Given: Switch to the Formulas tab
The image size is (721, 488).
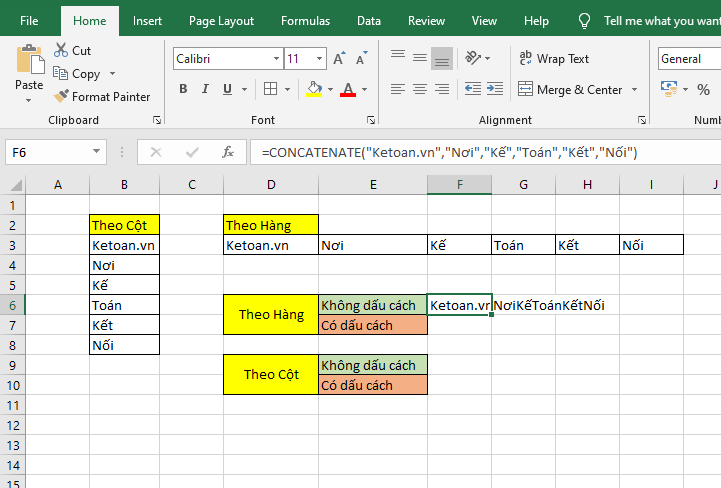Looking at the screenshot, I should 305,21.
